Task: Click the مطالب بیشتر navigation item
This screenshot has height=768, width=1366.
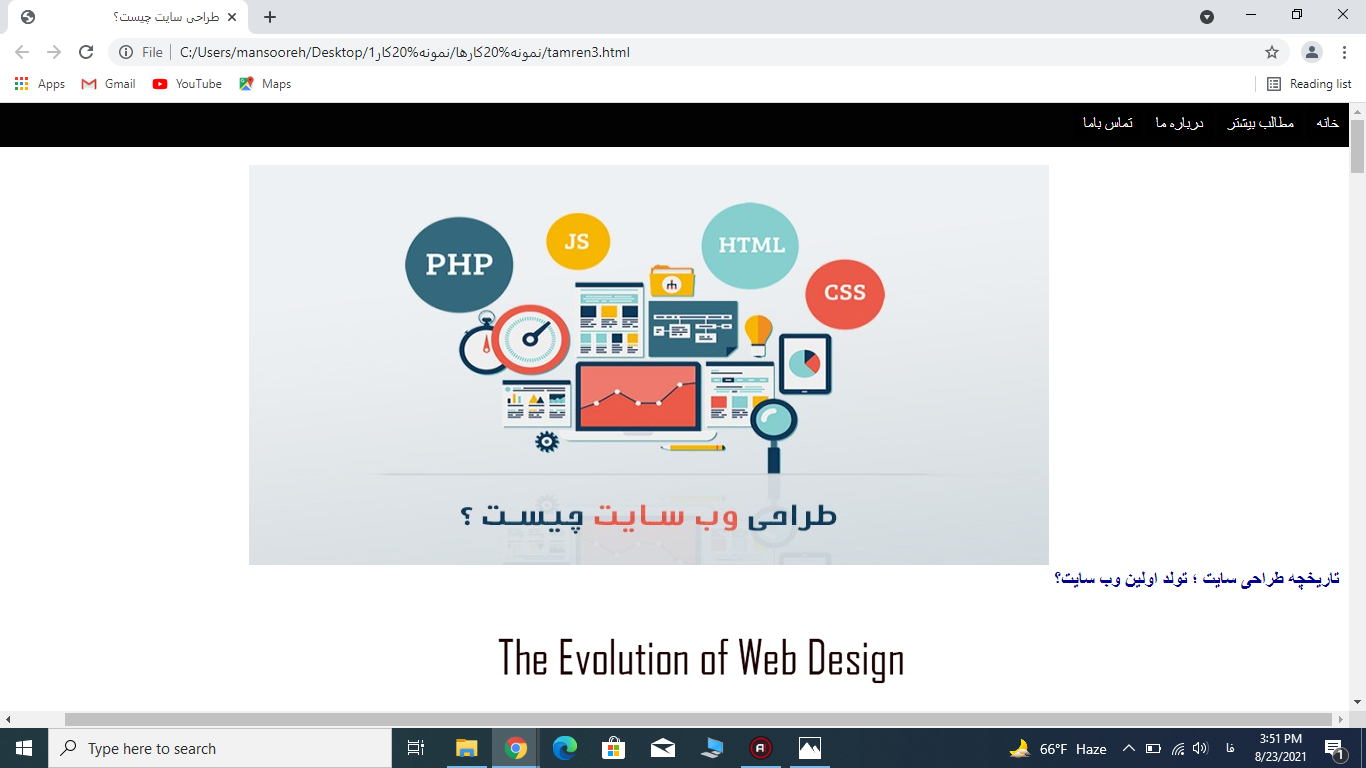Action: coord(1260,123)
